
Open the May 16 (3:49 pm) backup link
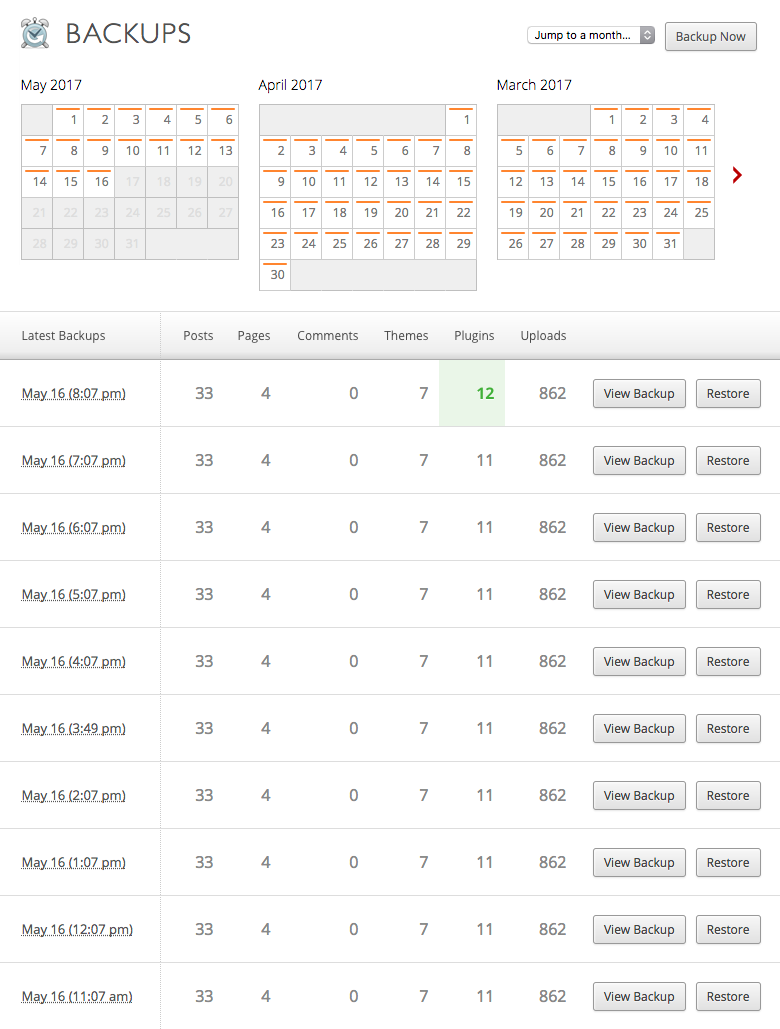click(x=73, y=728)
